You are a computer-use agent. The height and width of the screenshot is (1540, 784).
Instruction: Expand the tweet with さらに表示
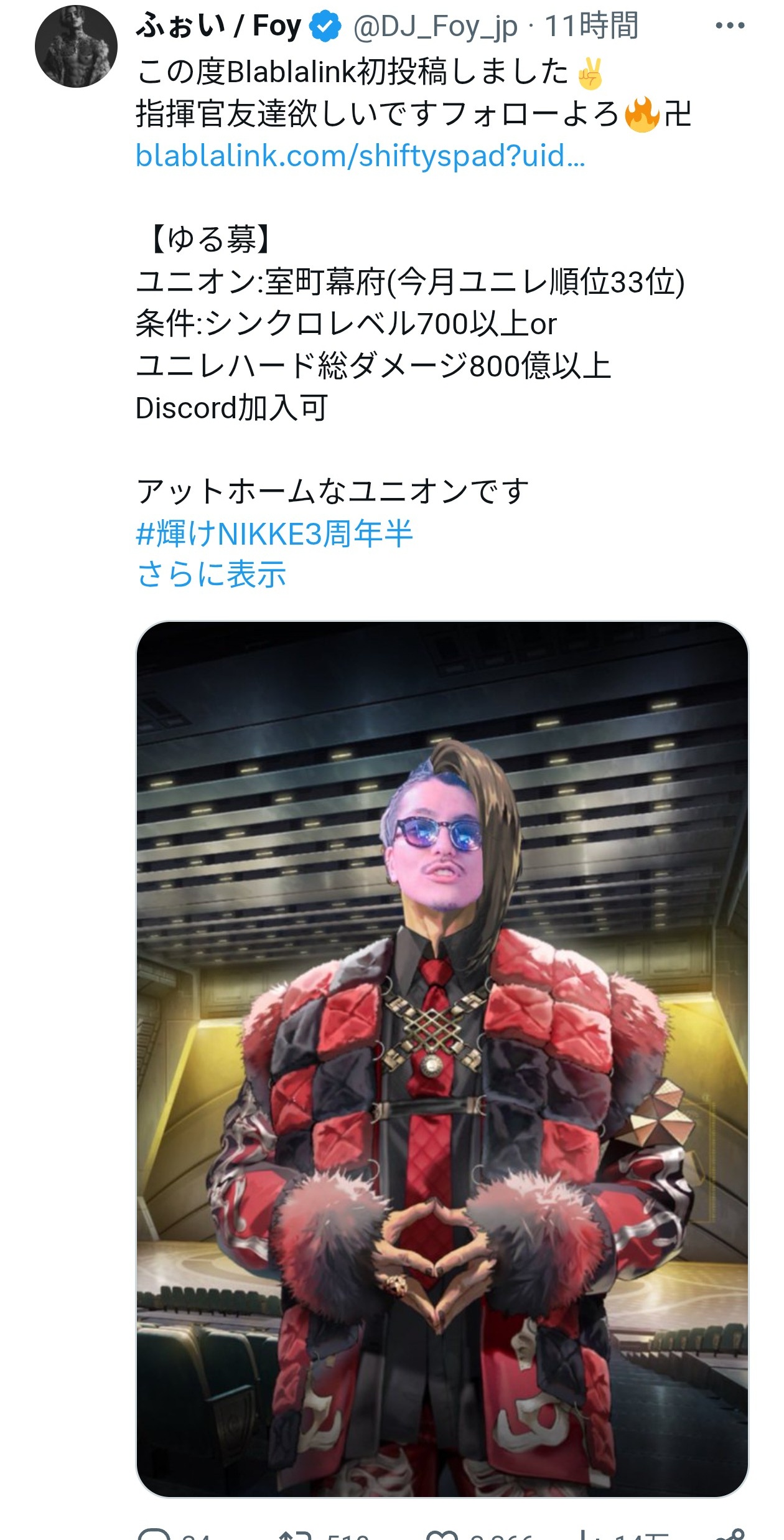click(x=211, y=574)
